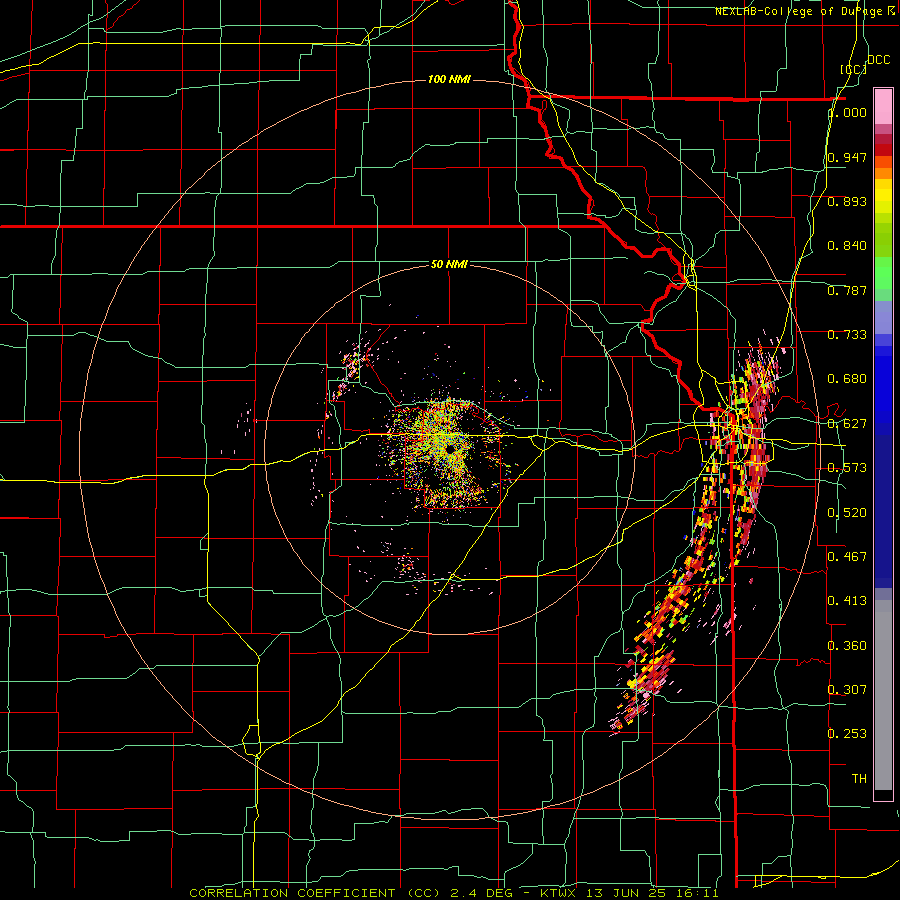Click the TH threshold label
The image size is (900, 900).
point(859,779)
